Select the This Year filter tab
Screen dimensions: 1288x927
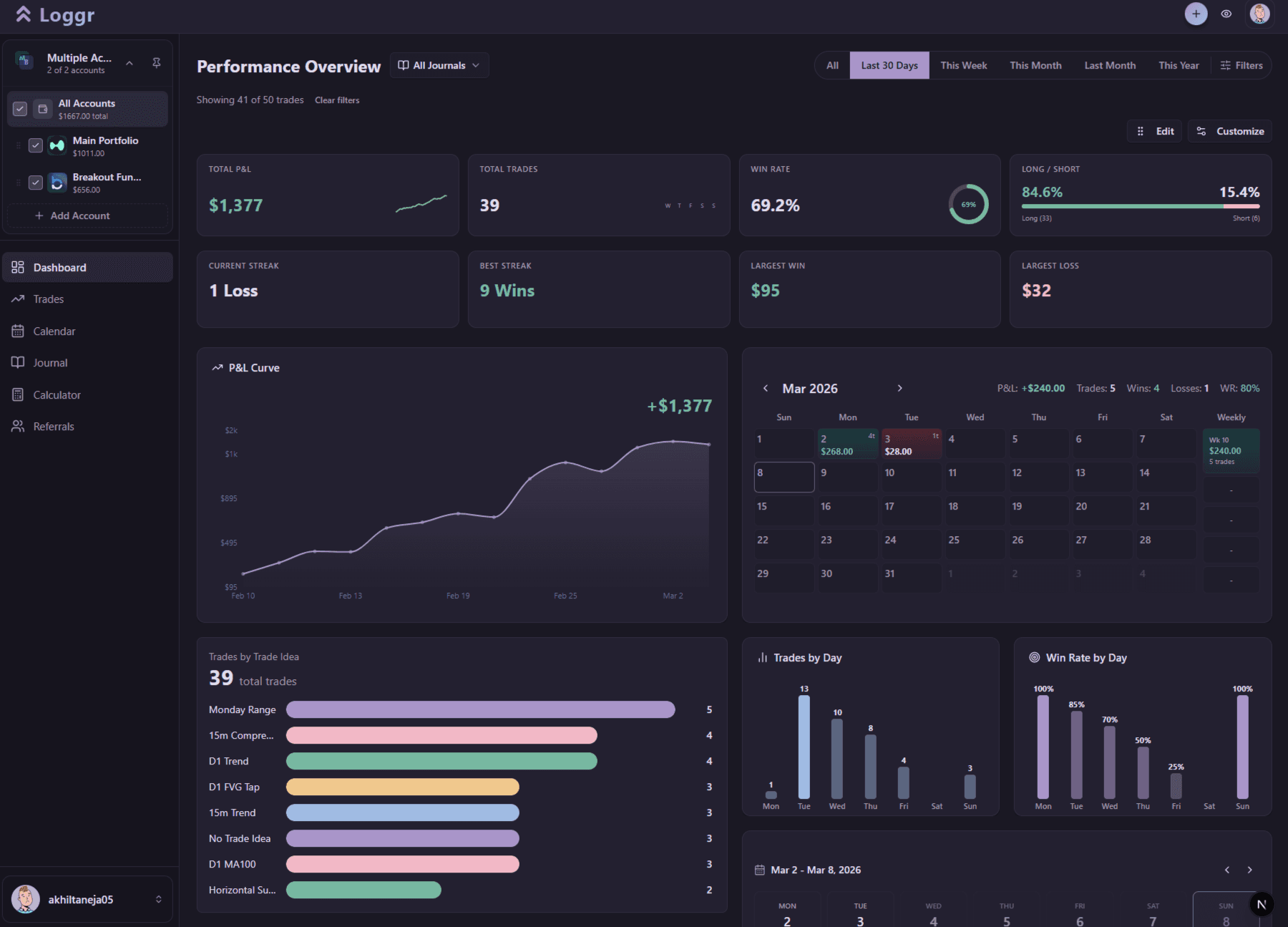click(x=1178, y=65)
